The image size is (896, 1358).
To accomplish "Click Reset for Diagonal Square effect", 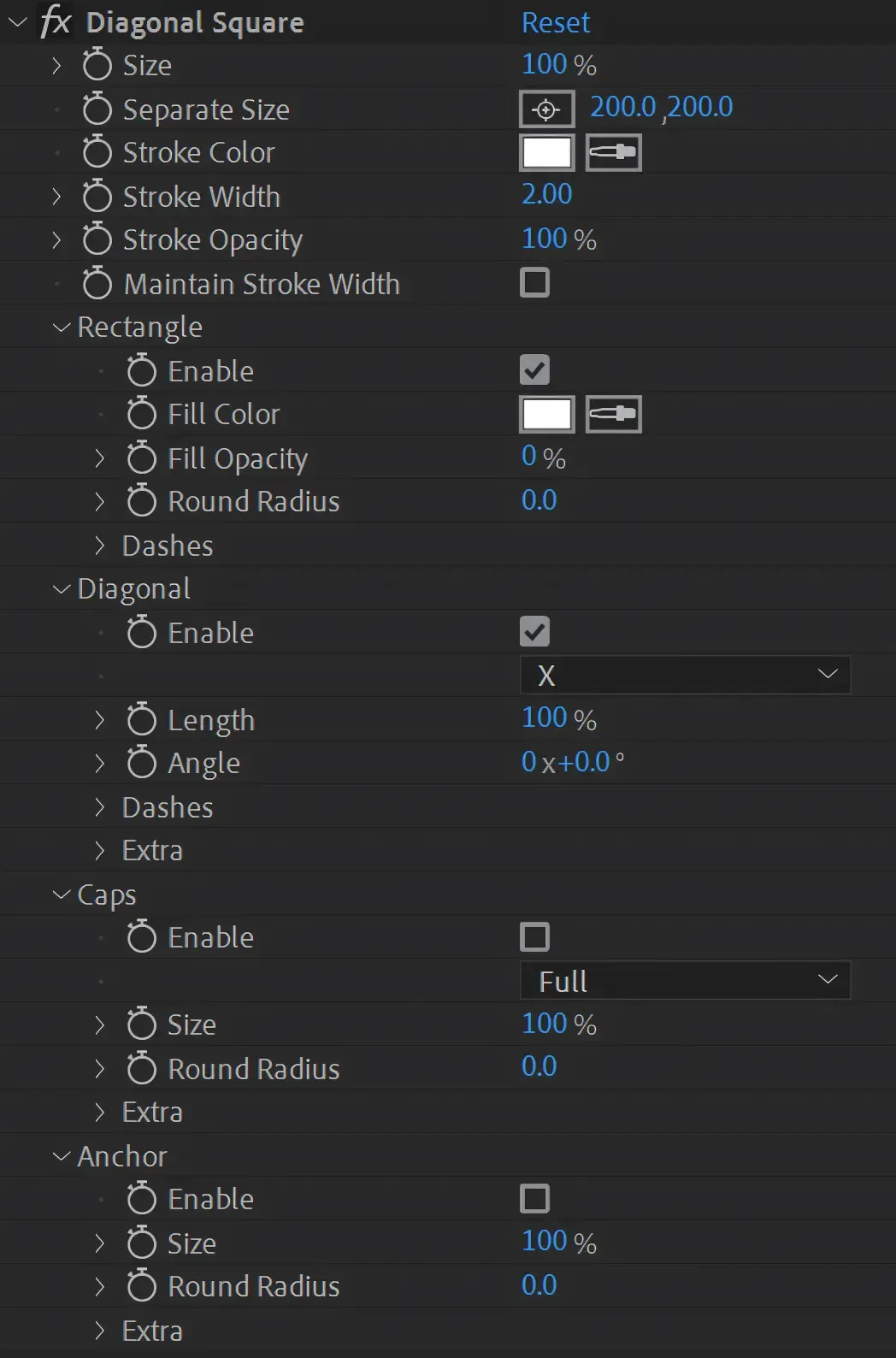I will click(x=556, y=22).
